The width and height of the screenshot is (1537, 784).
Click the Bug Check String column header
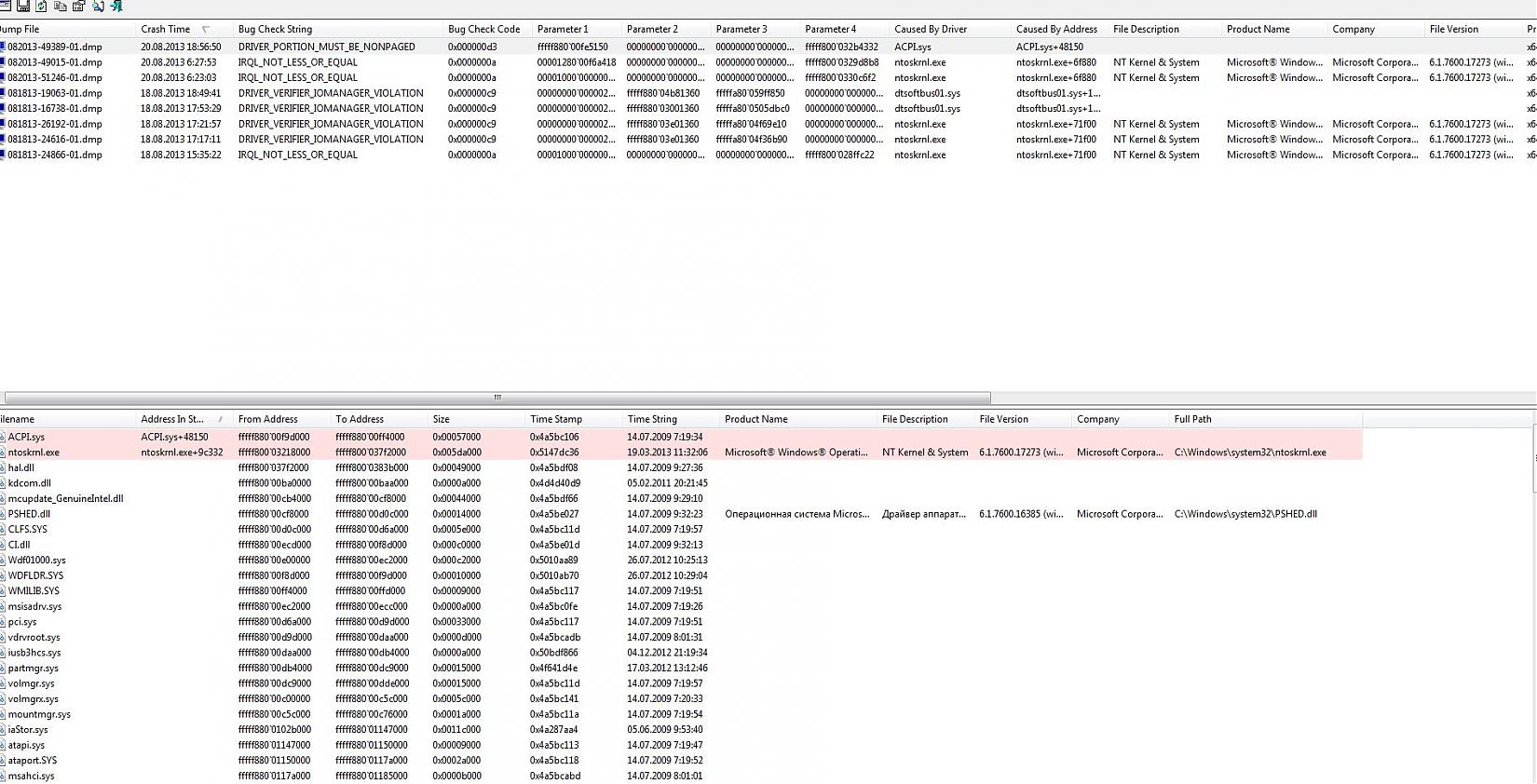click(337, 29)
